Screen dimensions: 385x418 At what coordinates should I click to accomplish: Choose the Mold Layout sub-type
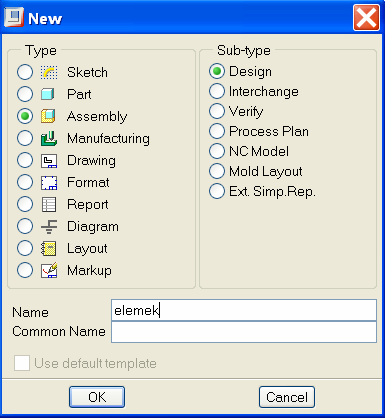tap(217, 171)
